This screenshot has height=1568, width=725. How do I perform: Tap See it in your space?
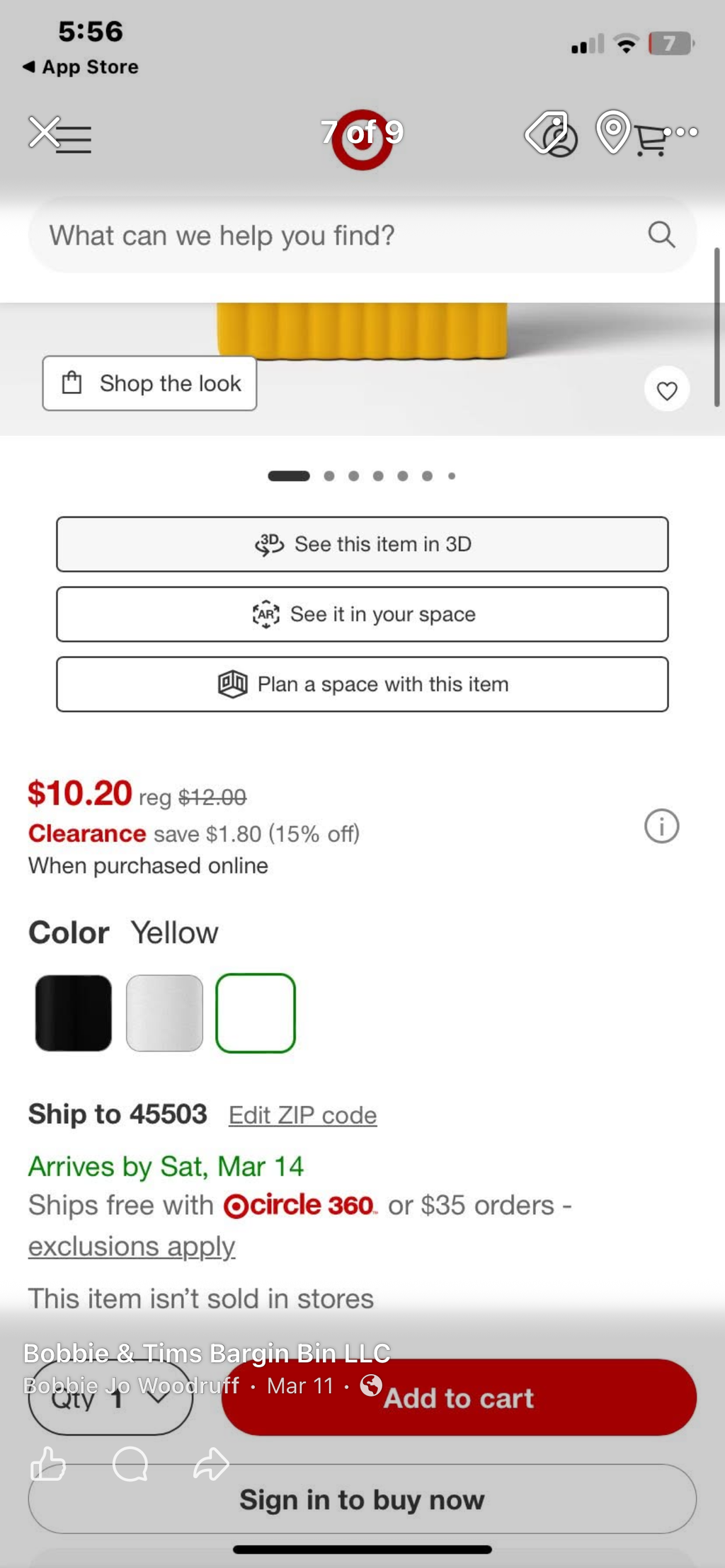coord(362,614)
